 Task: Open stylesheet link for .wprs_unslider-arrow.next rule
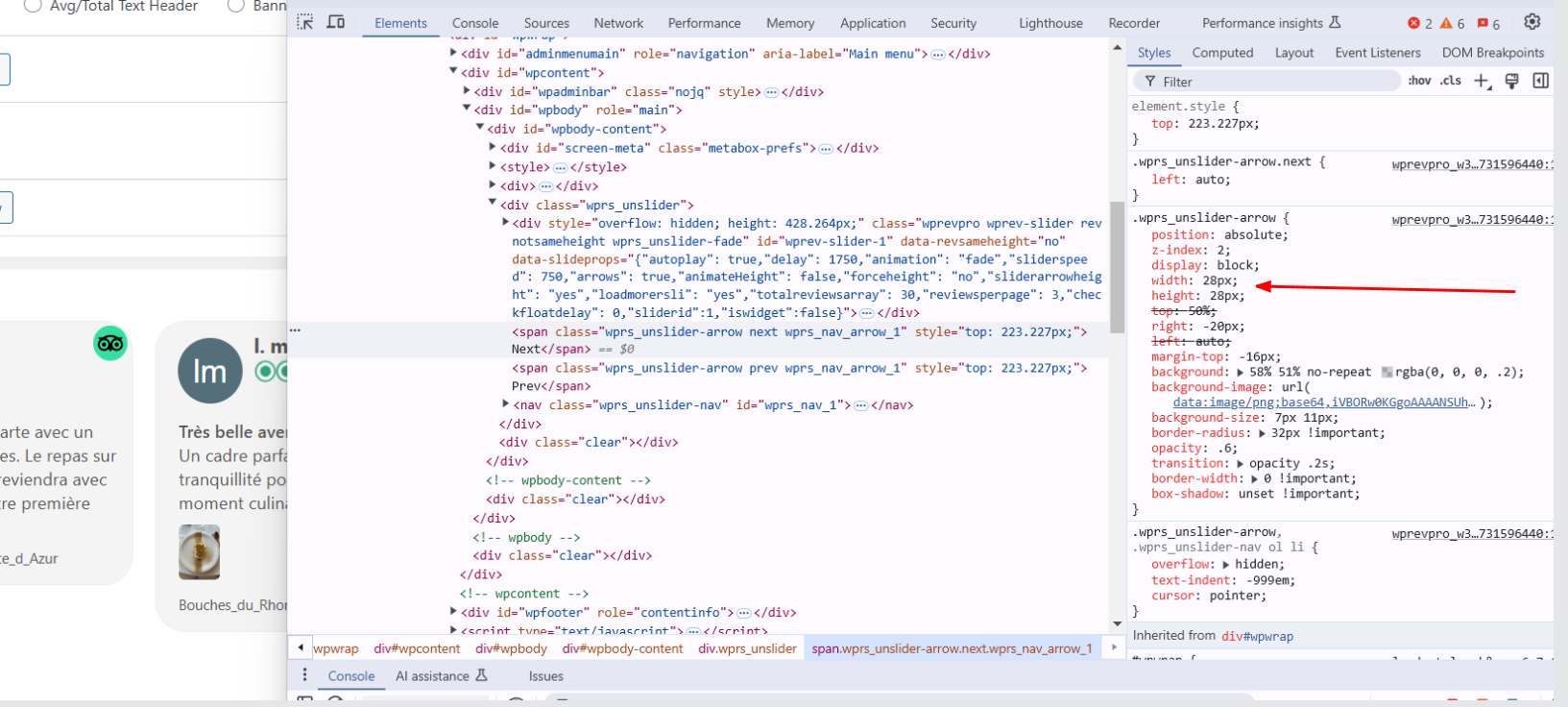pyautogui.click(x=1472, y=165)
